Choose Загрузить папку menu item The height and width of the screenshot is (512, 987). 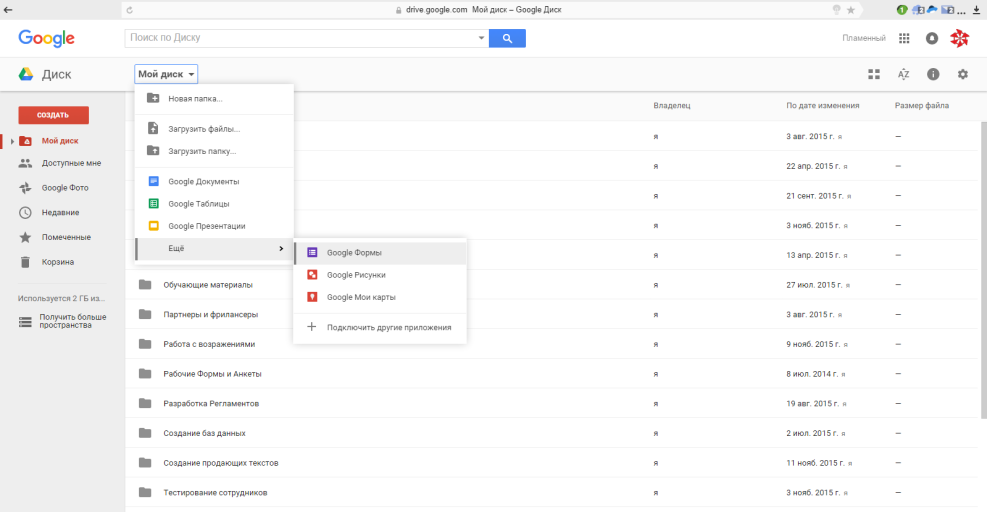tap(214, 151)
